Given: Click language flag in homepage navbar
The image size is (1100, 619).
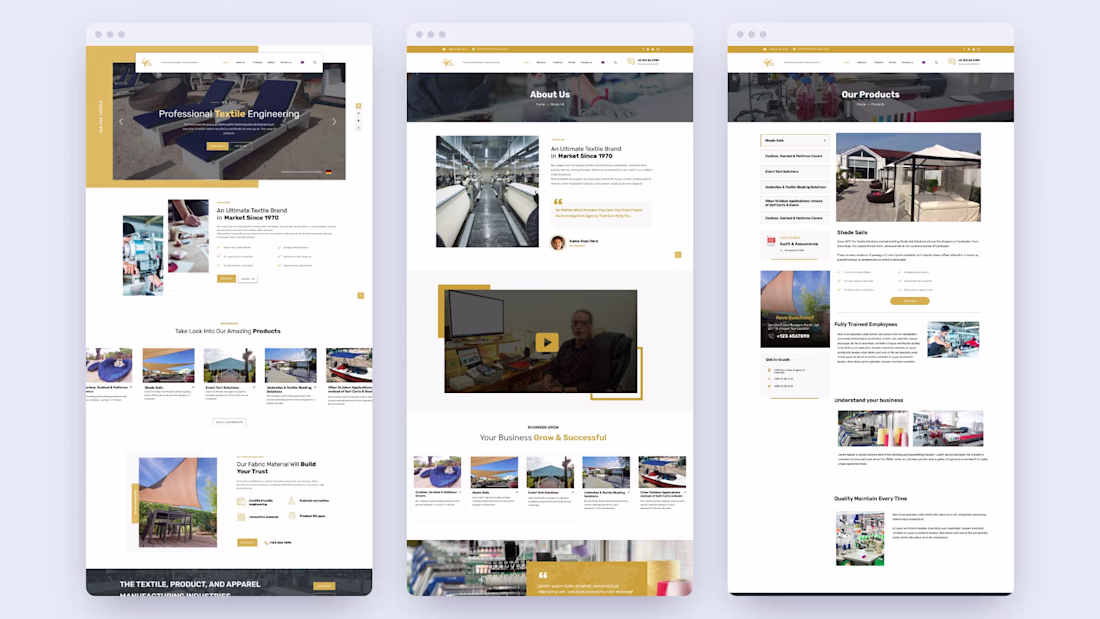Looking at the screenshot, I should pyautogui.click(x=302, y=62).
